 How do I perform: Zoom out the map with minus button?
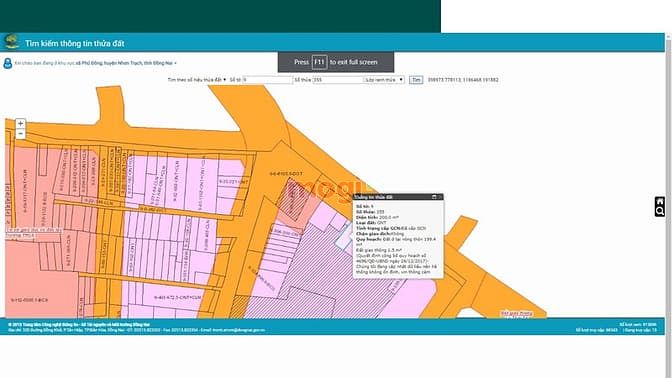[x=20, y=134]
